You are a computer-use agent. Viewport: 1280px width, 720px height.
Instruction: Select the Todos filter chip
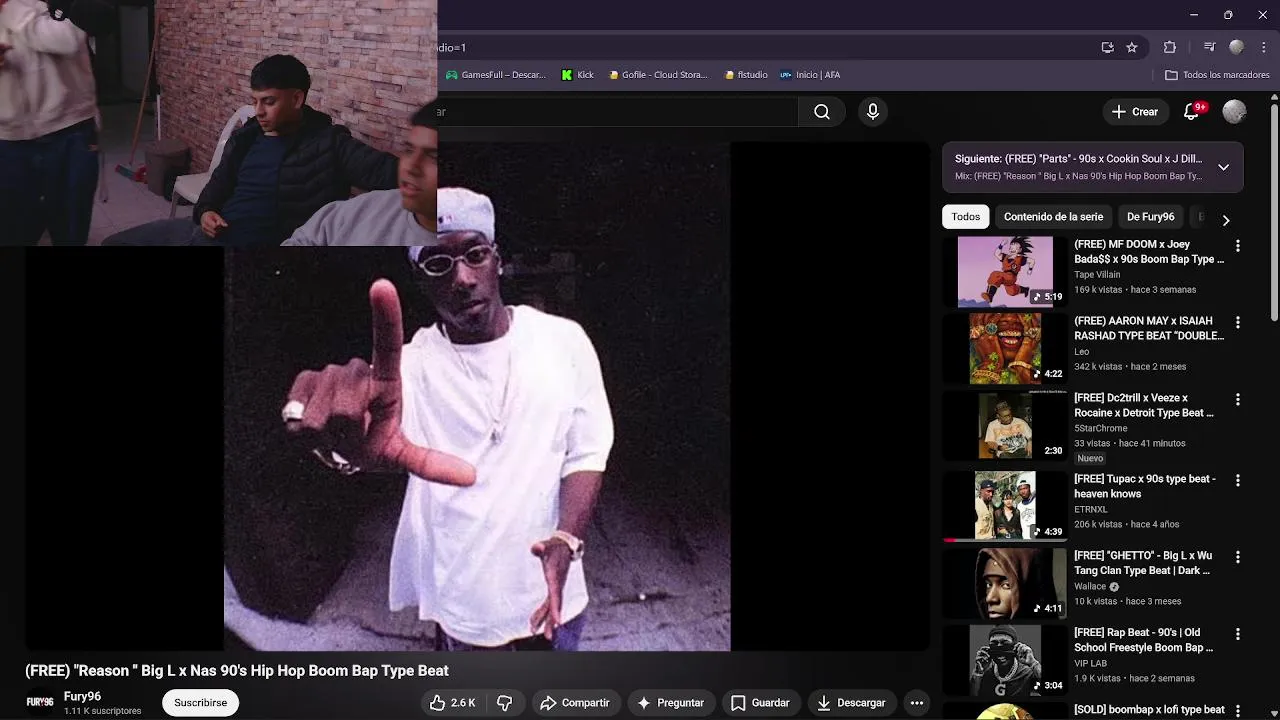click(x=965, y=217)
